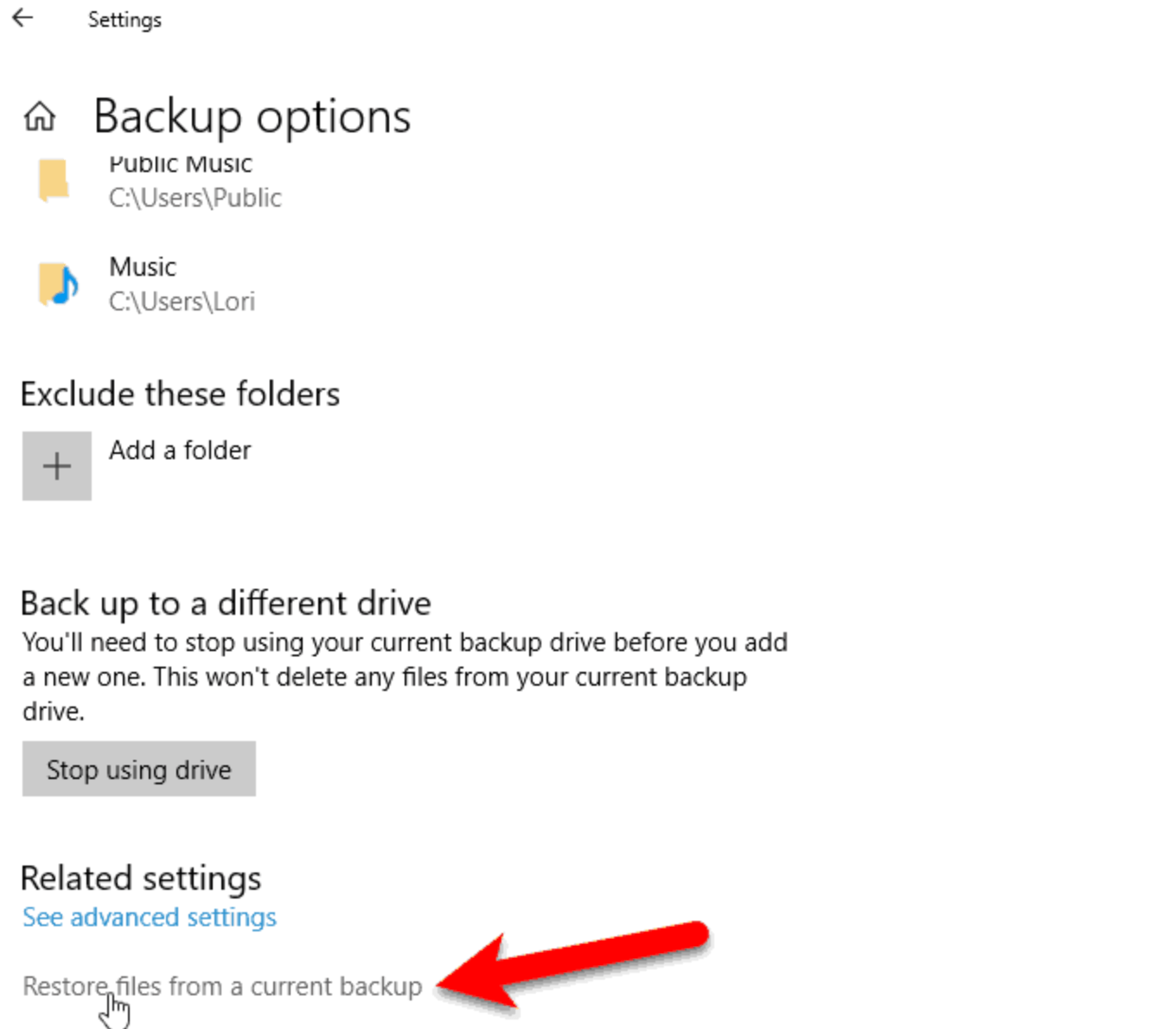Viewport: 1176px width, 1029px height.
Task: Click the Backup options page heading
Action: tap(252, 116)
